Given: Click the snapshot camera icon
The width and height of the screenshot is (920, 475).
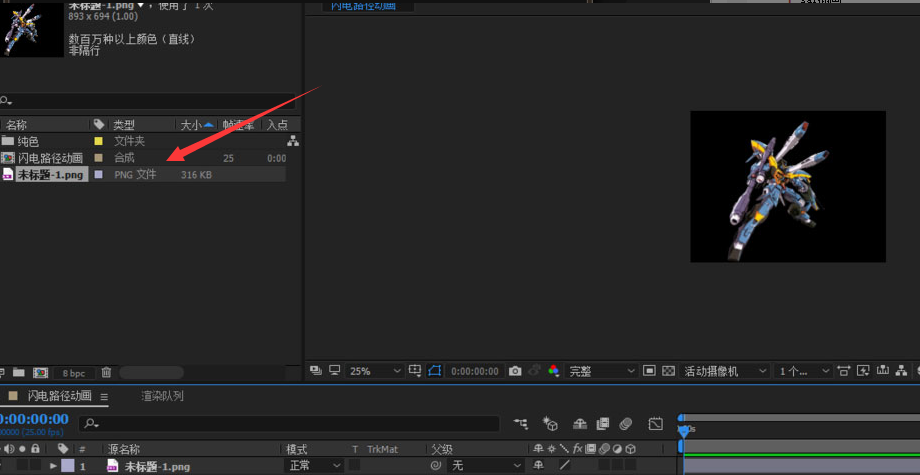Looking at the screenshot, I should 515,371.
